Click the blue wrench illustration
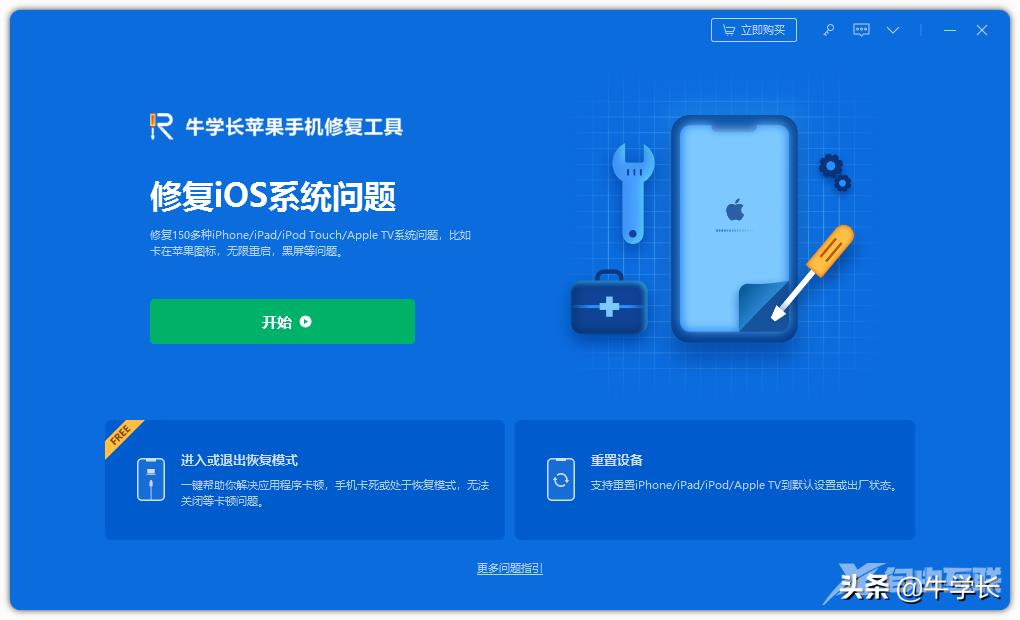Image resolution: width=1020 pixels, height=620 pixels. (x=633, y=193)
